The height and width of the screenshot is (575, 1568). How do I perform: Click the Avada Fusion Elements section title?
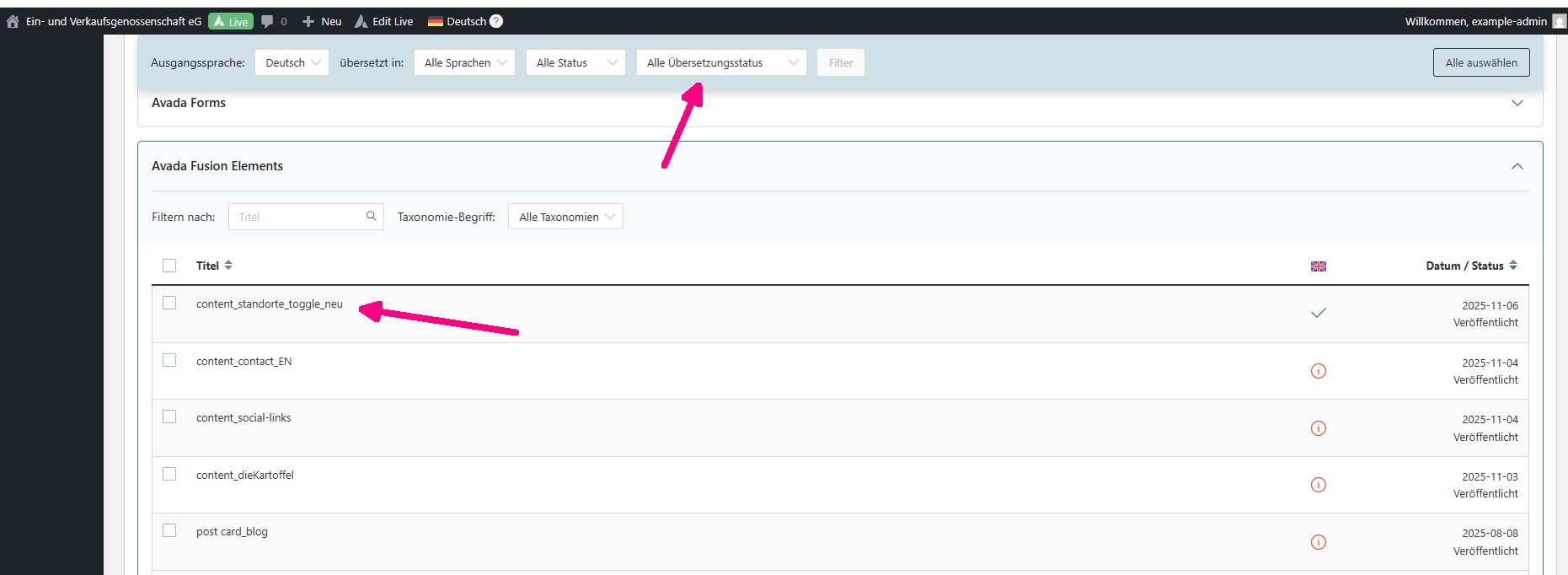[x=217, y=166]
